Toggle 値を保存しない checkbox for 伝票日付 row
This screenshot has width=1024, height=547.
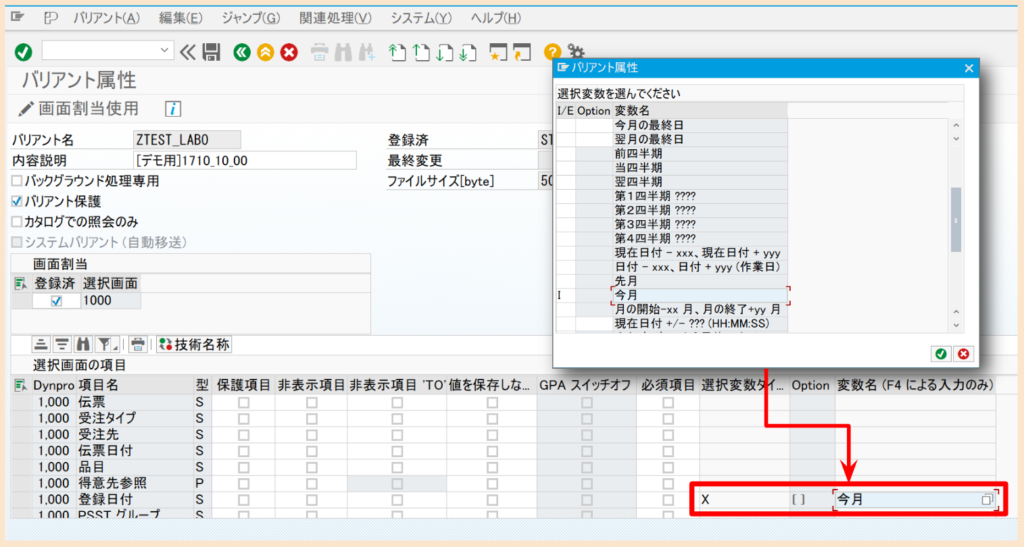click(492, 452)
